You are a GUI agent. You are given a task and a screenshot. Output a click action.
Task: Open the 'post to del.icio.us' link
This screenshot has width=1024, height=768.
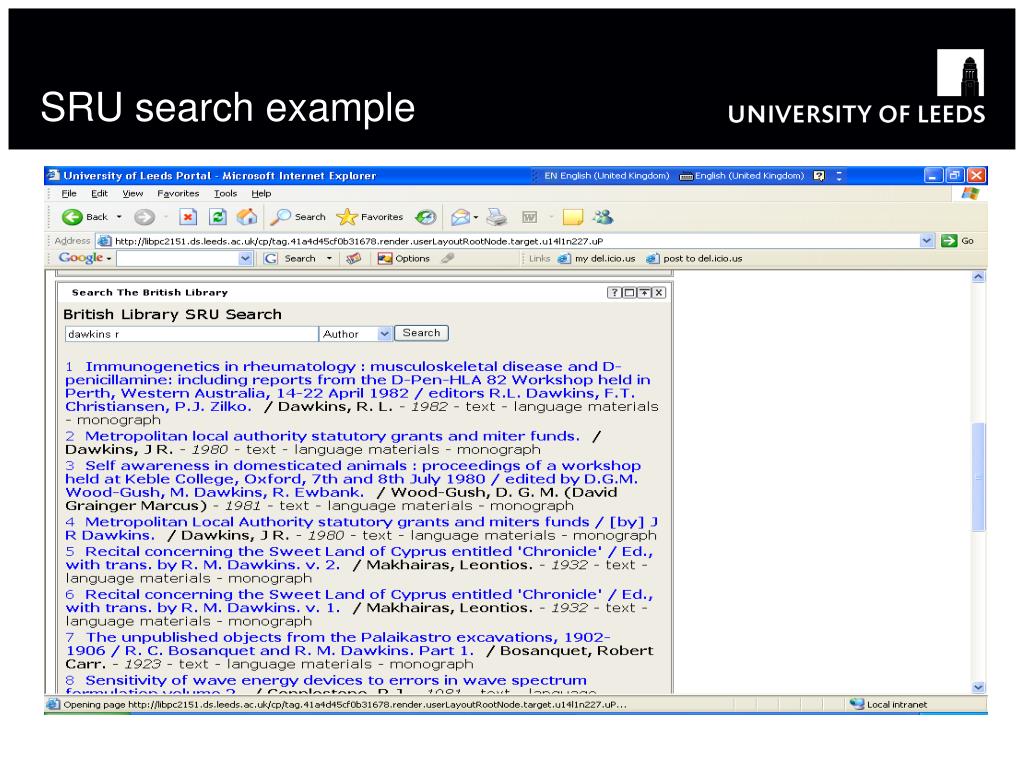(694, 259)
